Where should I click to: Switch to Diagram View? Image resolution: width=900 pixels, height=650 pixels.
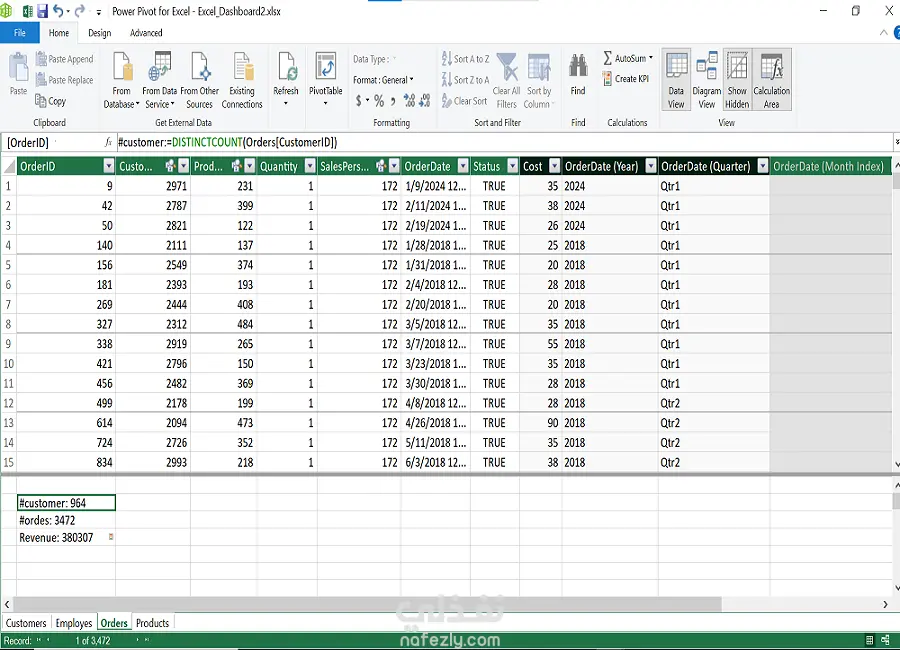pos(707,80)
